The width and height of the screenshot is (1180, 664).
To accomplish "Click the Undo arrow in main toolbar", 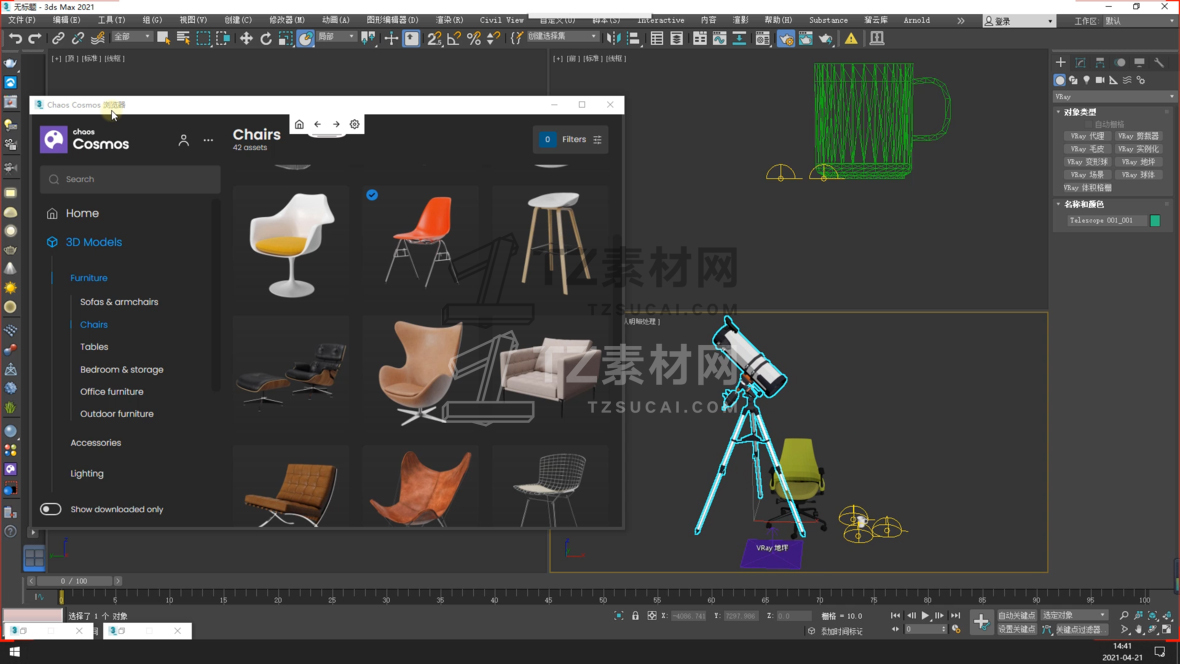I will tap(15, 38).
